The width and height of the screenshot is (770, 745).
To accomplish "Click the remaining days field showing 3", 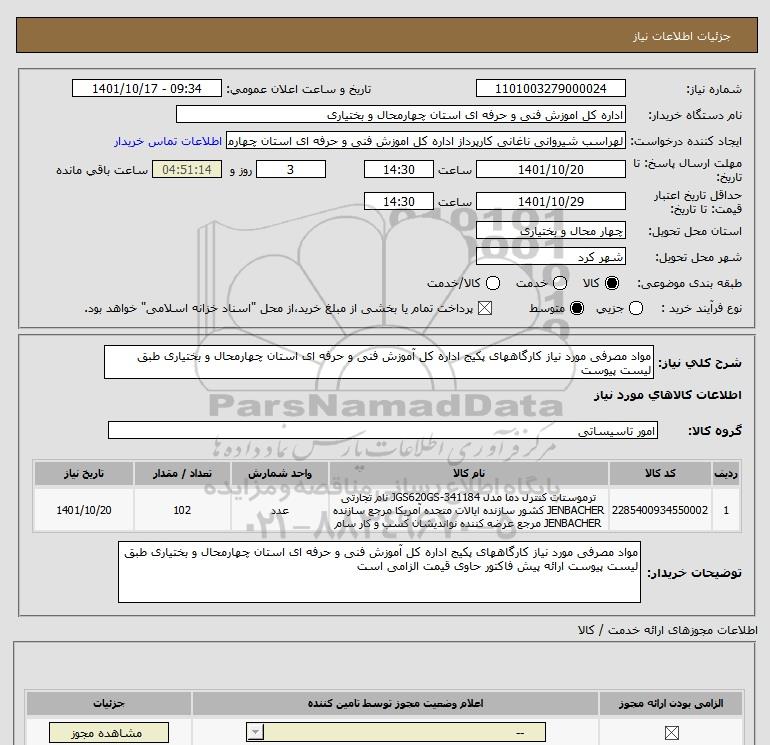I will (x=291, y=169).
